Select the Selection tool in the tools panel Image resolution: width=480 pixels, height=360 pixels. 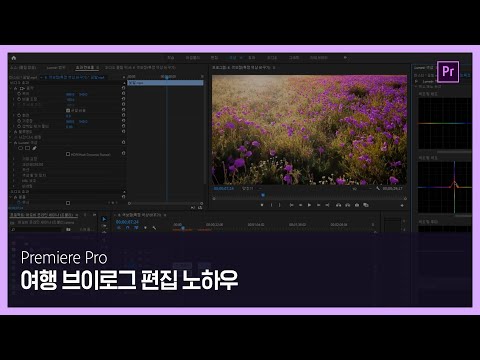tap(104, 219)
